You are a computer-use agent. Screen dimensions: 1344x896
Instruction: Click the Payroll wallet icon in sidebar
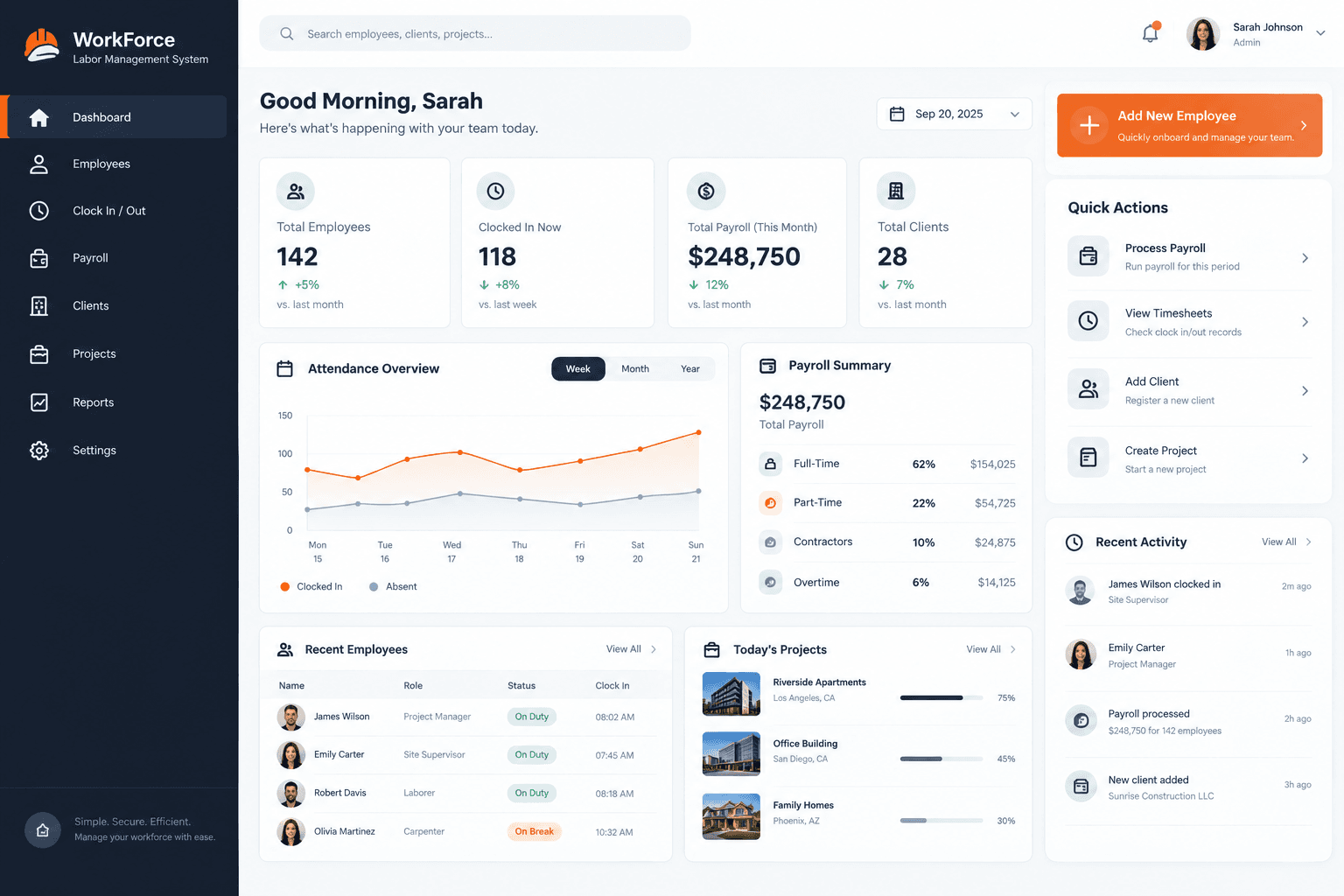pyautogui.click(x=39, y=258)
